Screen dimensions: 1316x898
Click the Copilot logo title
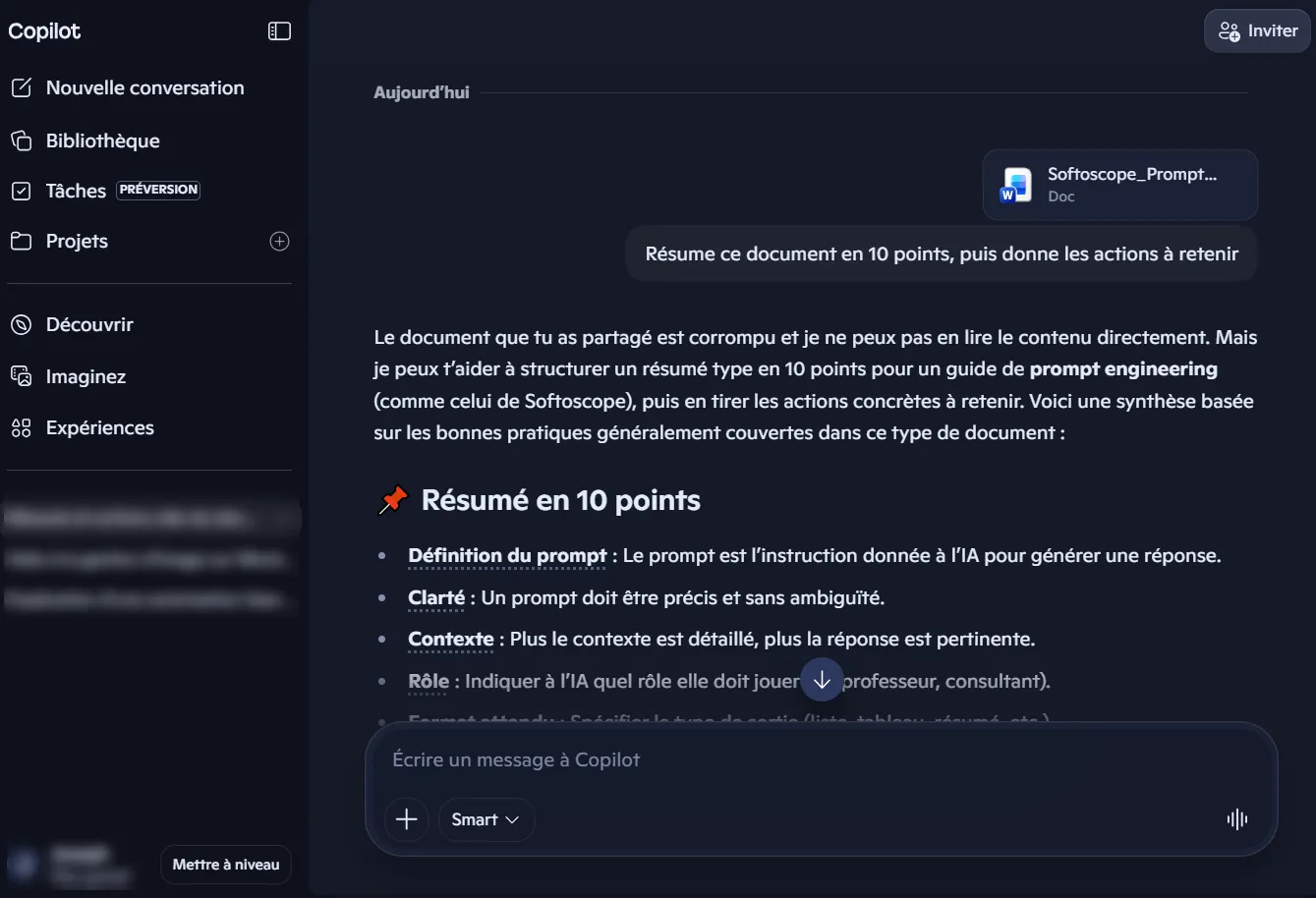click(x=44, y=31)
